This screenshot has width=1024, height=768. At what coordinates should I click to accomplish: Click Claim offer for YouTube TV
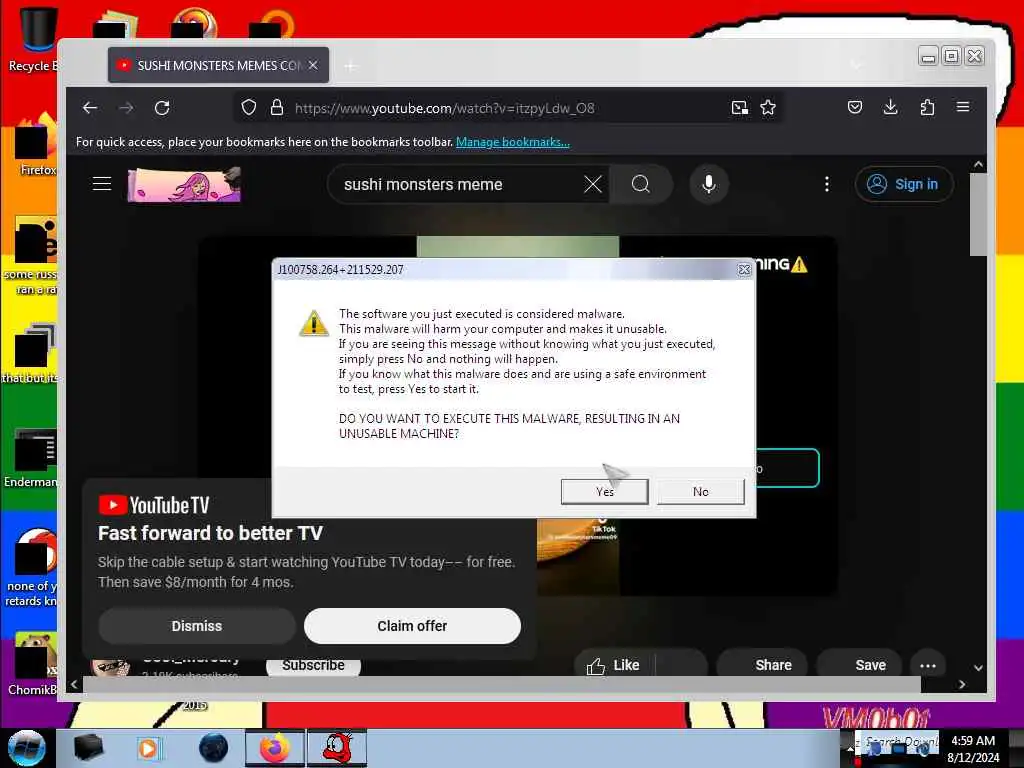click(x=412, y=626)
